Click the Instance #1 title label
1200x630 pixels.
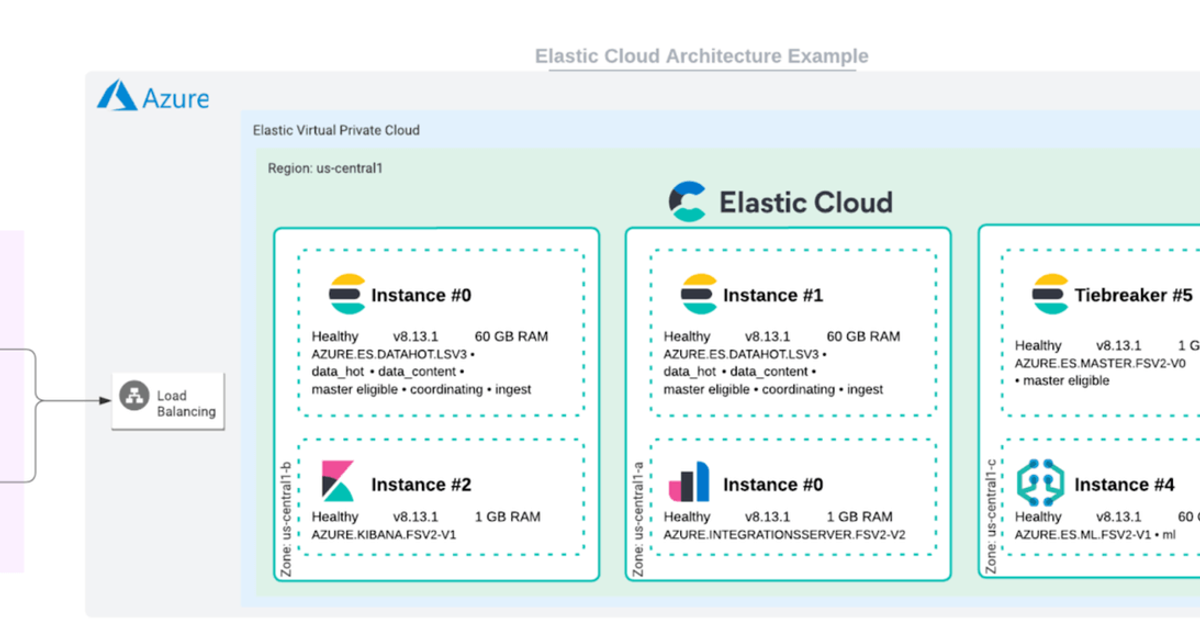tap(773, 295)
